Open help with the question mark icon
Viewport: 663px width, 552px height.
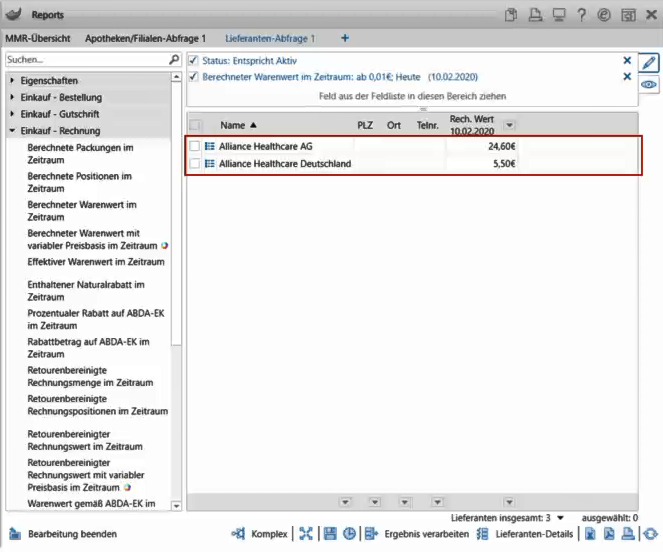582,15
